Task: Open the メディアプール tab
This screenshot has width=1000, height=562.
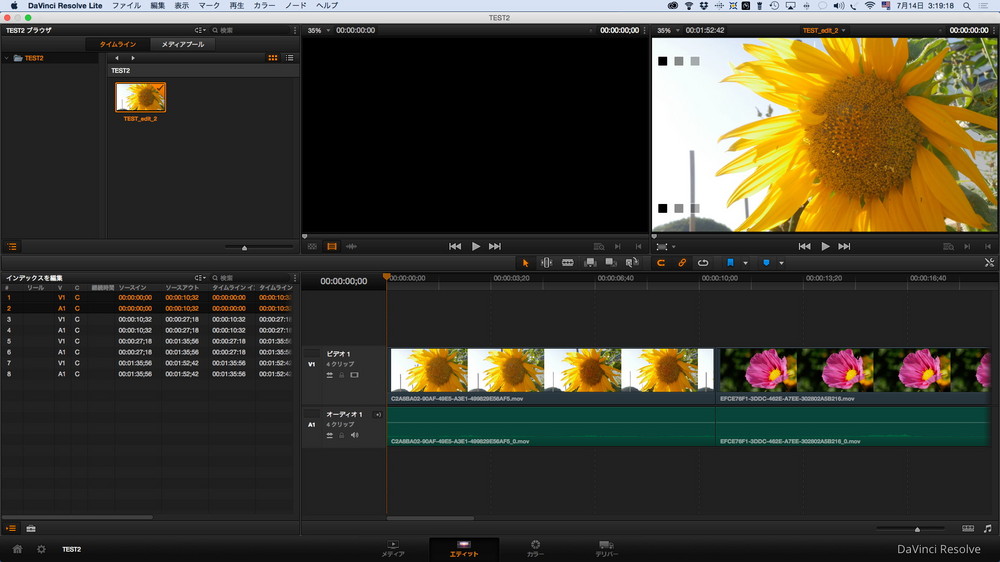Action: coord(182,44)
